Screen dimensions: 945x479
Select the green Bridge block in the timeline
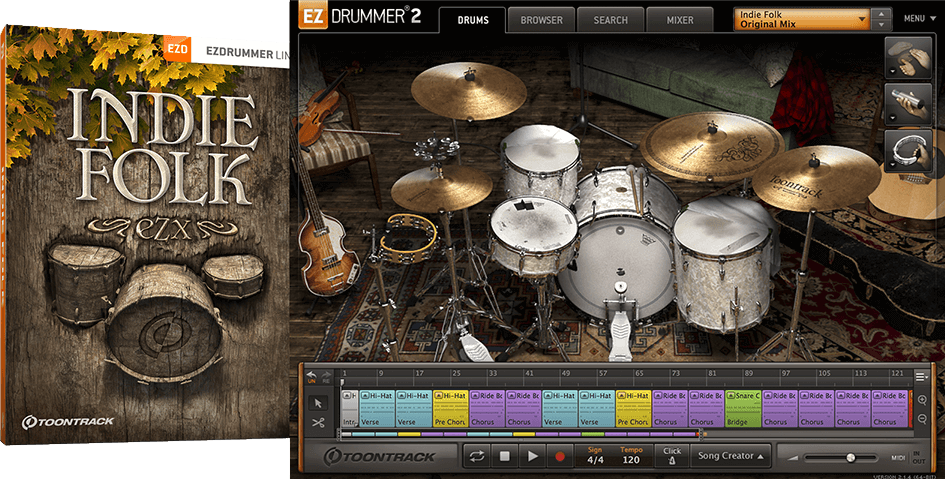point(743,409)
